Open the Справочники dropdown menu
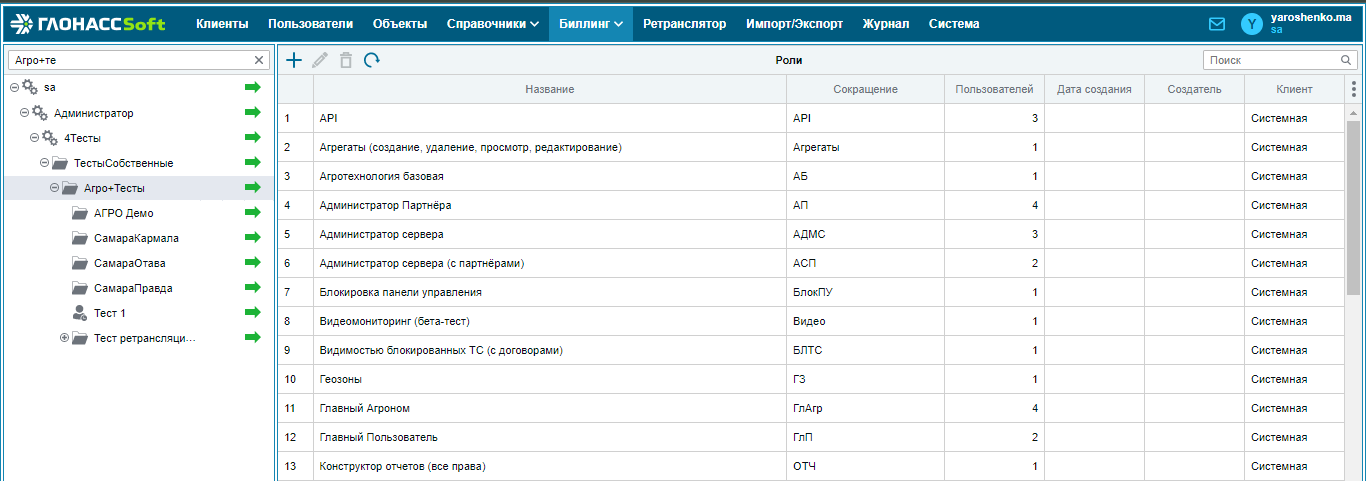Viewport: 1366px width, 481px height. pyautogui.click(x=493, y=24)
